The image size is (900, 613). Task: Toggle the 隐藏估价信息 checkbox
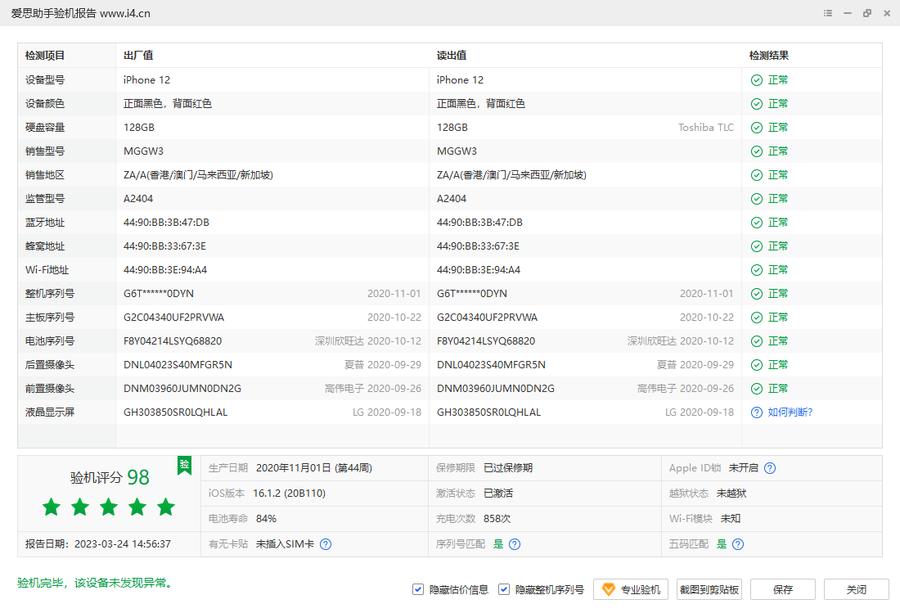pos(418,589)
